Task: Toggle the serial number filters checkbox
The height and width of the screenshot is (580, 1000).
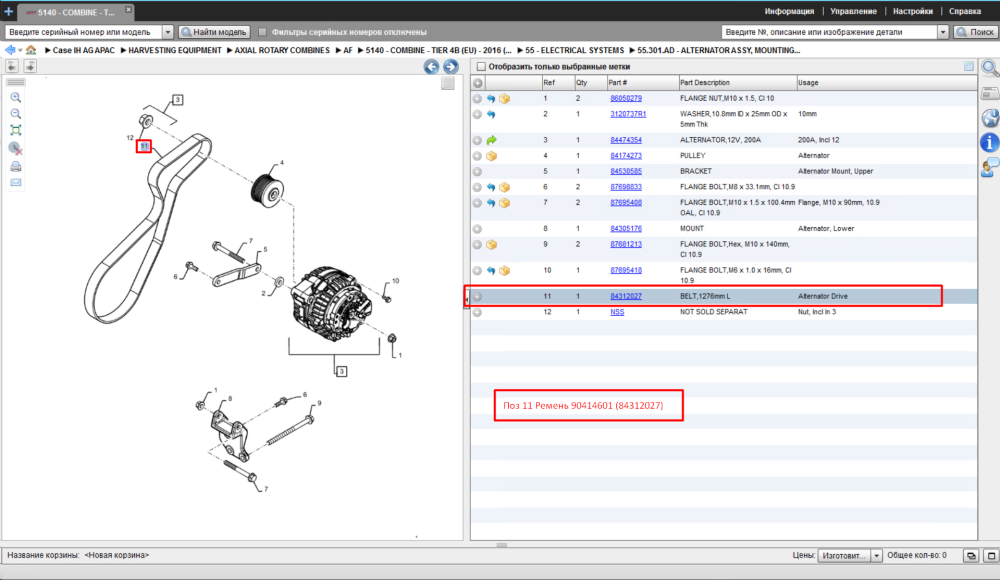Action: coord(262,32)
